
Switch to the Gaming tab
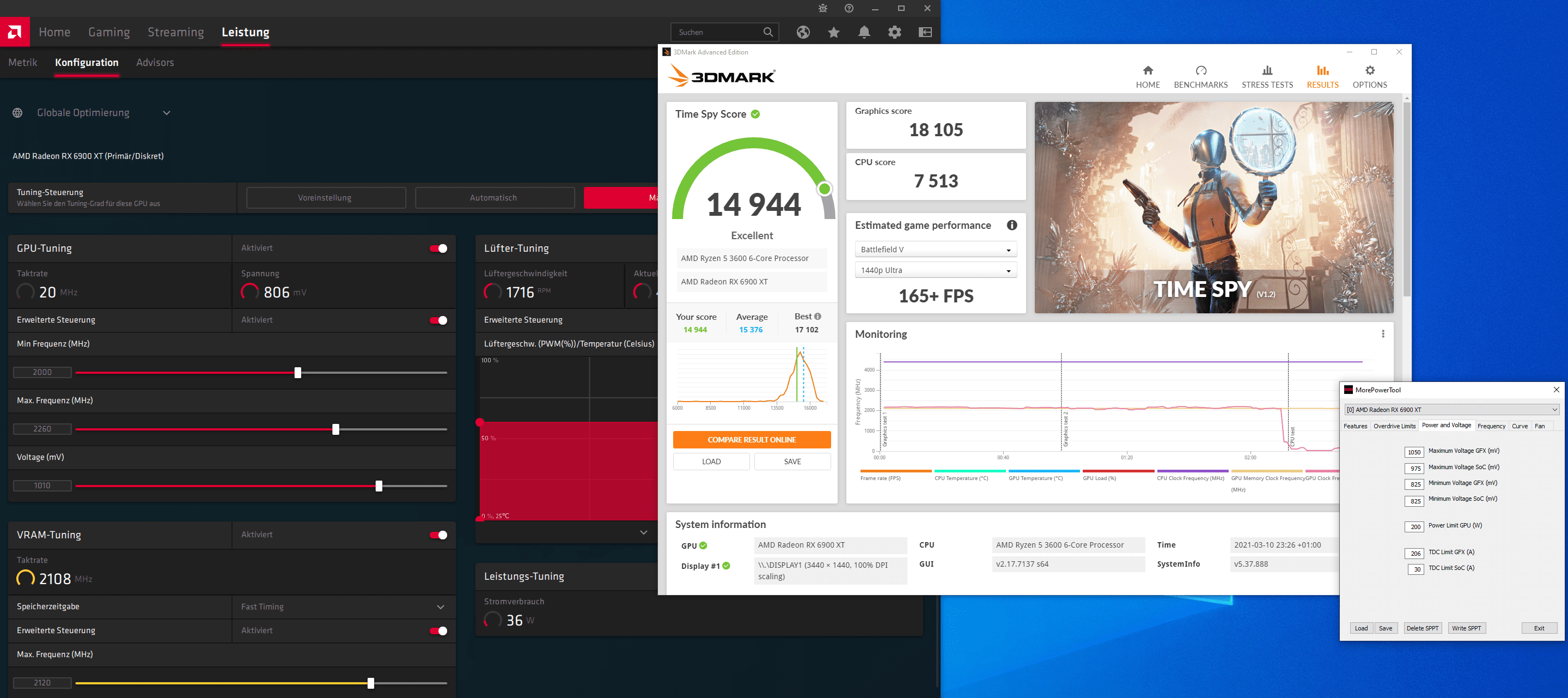[x=109, y=32]
